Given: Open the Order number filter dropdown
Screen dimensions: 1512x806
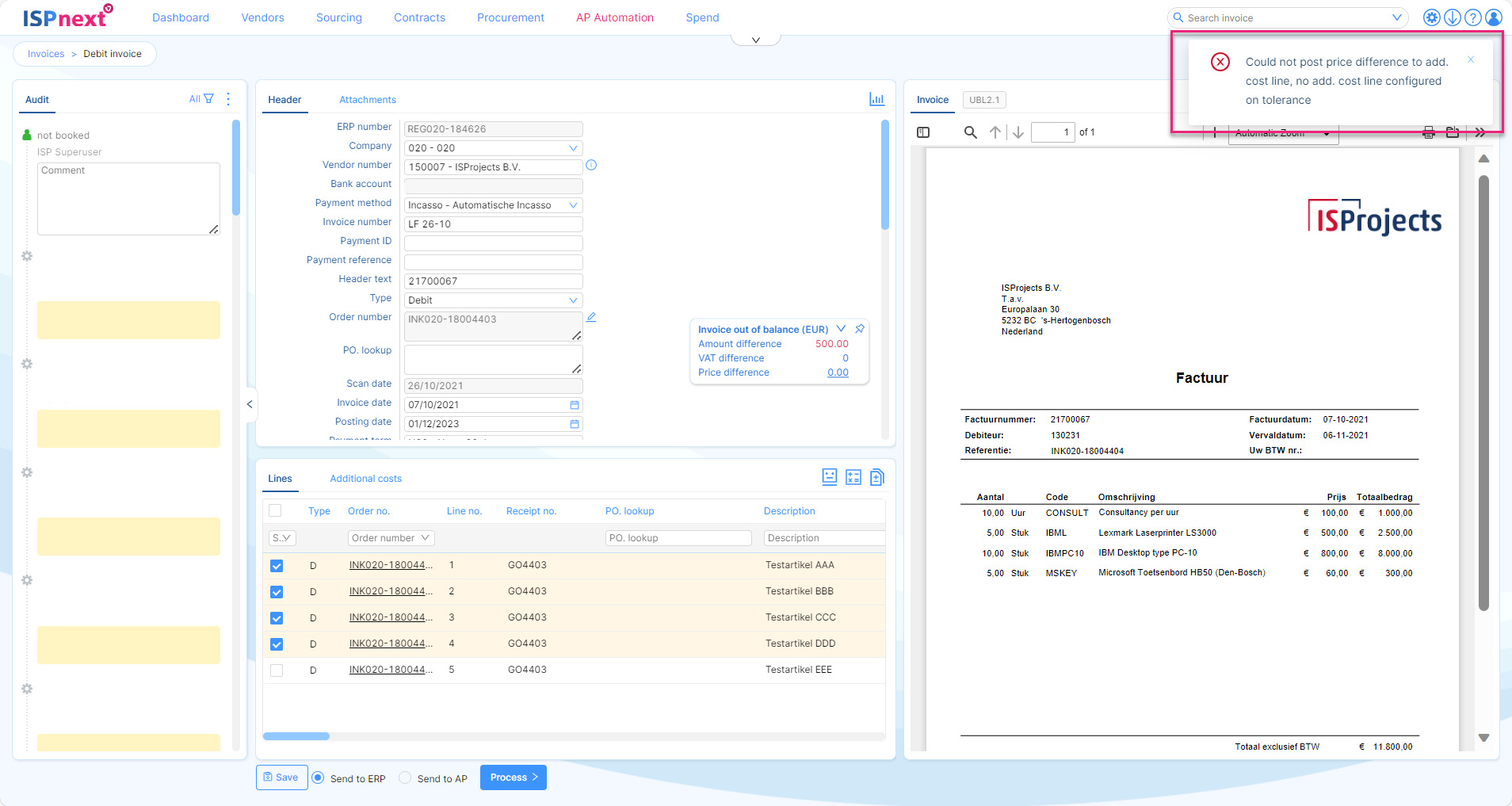Looking at the screenshot, I should click(x=391, y=538).
